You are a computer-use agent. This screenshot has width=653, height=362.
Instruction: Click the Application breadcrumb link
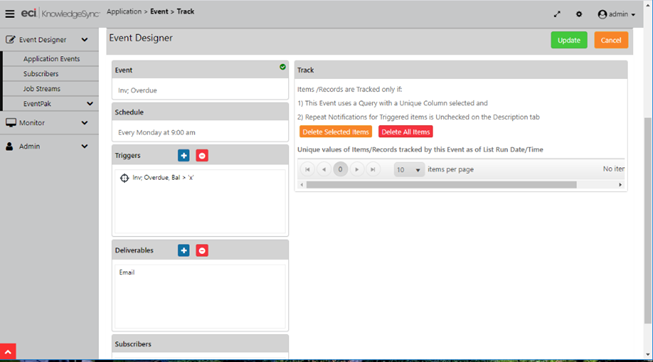[124, 11]
